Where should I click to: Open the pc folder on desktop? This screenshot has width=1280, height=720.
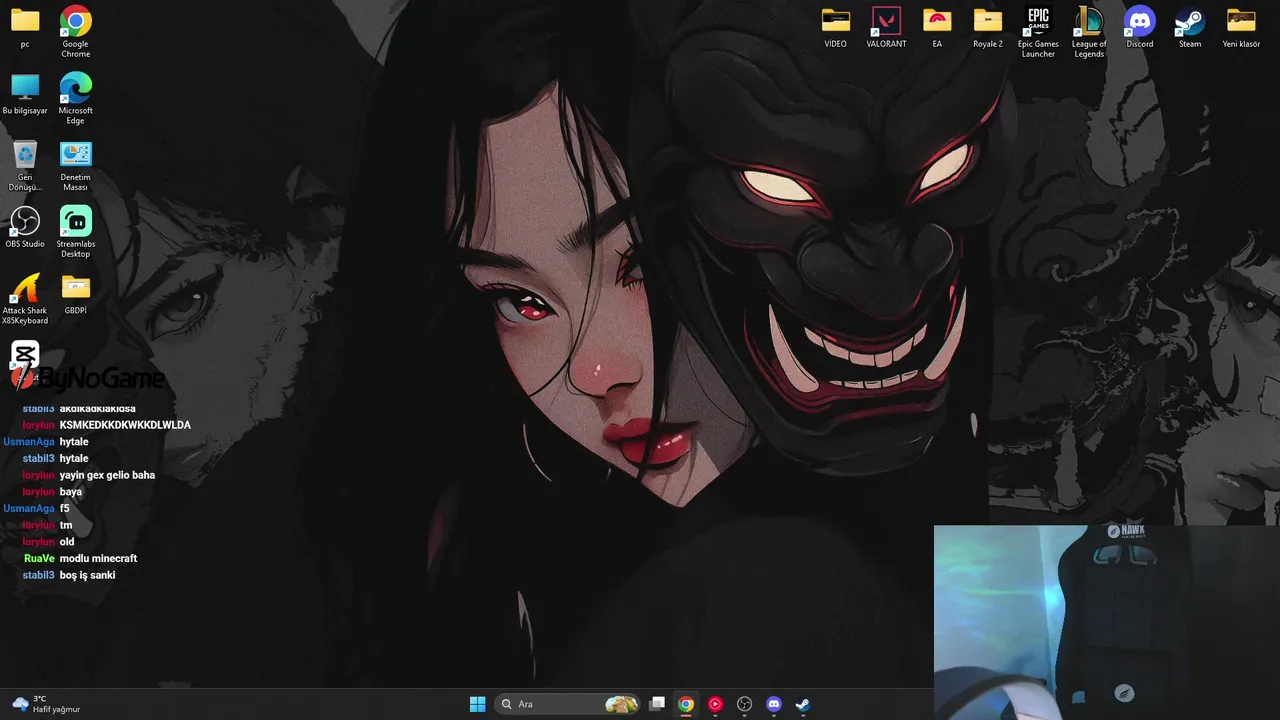25,27
